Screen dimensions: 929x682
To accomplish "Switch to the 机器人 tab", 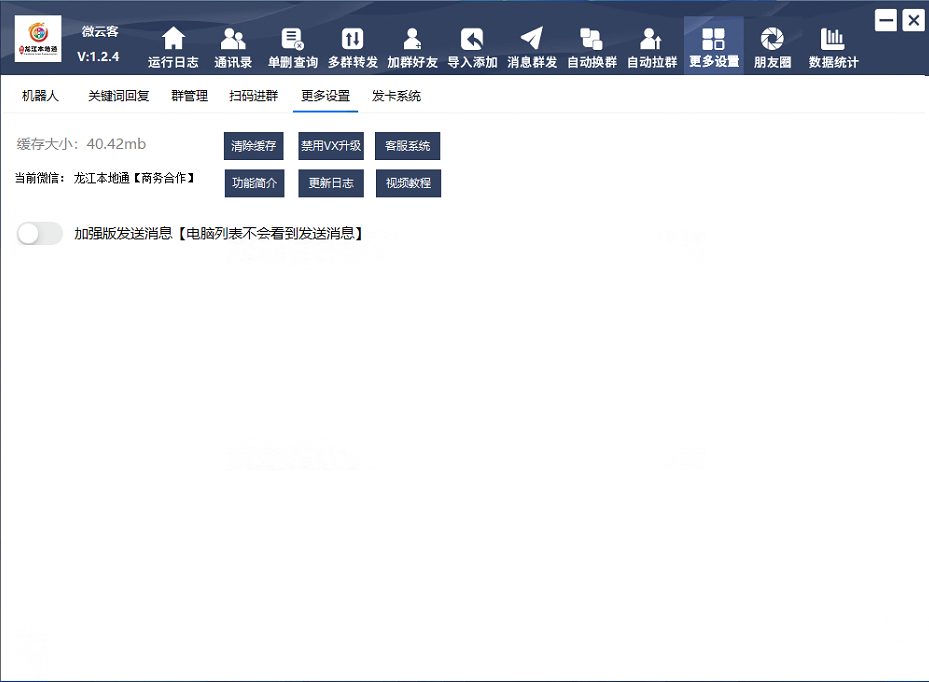I will click(x=41, y=97).
